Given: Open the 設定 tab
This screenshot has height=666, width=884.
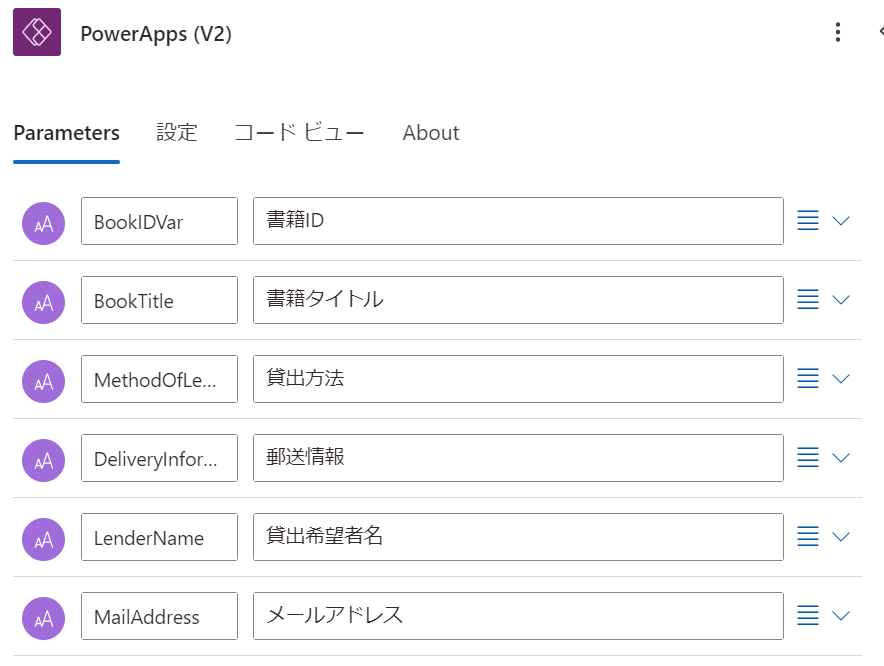Looking at the screenshot, I should pos(176,133).
